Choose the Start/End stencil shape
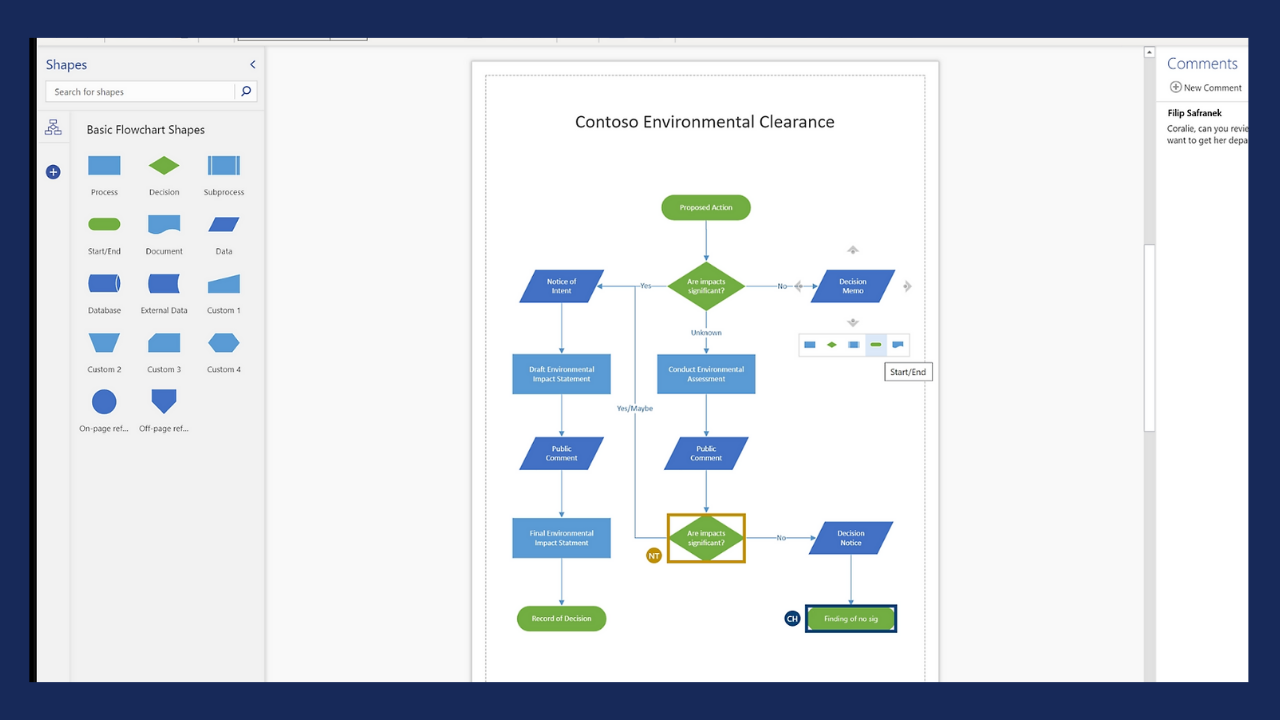Viewport: 1280px width, 720px height. (x=104, y=225)
